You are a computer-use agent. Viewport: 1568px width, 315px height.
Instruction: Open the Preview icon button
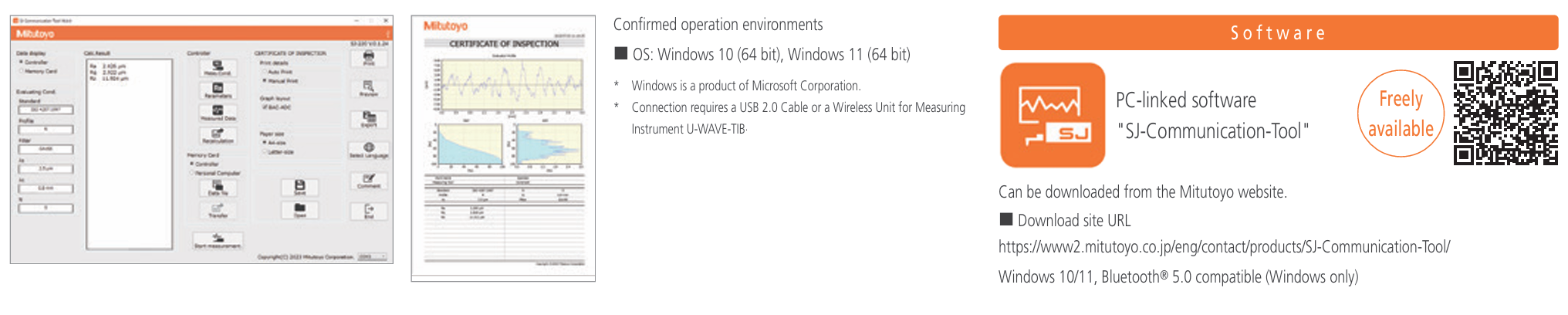point(369,88)
